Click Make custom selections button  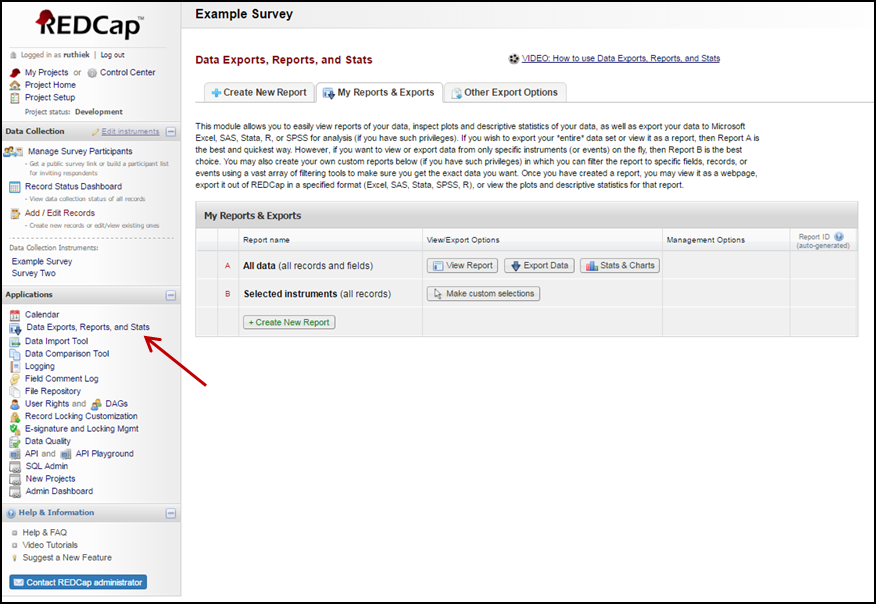(484, 294)
